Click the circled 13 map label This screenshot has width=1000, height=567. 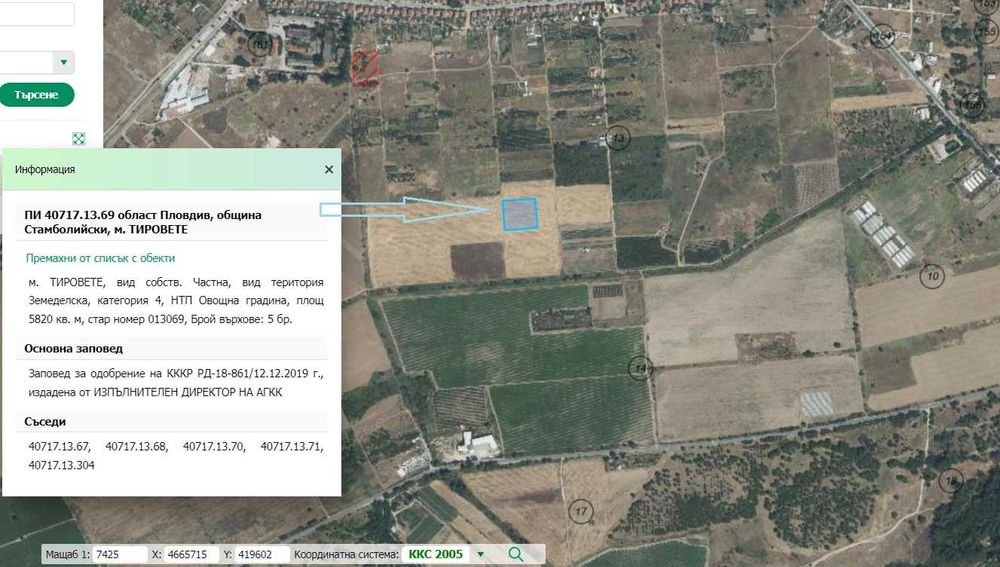click(617, 138)
